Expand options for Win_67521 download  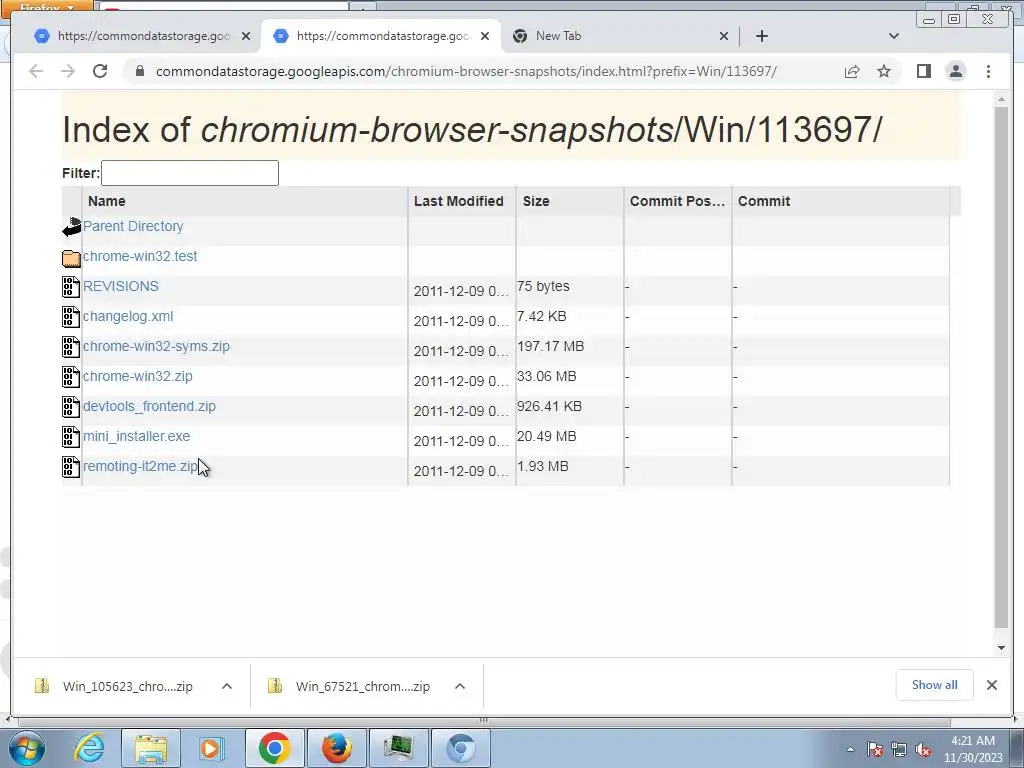coord(460,686)
